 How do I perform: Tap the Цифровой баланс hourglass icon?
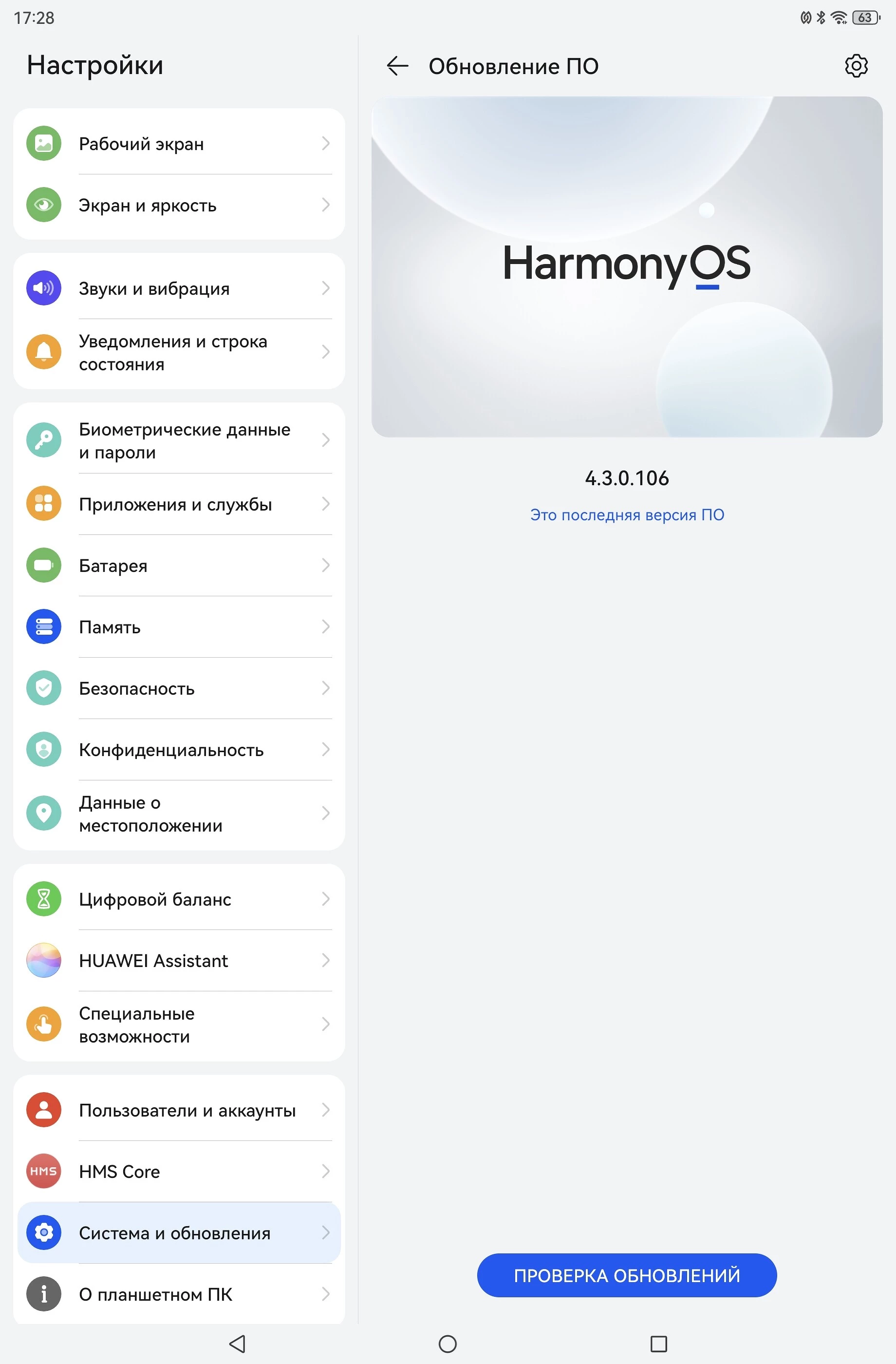point(43,899)
